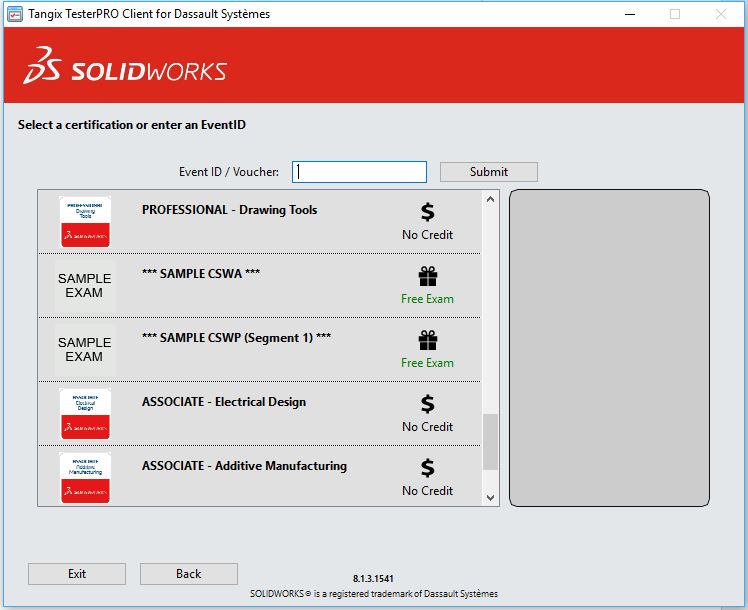Click version number 8.1.3.1541 text
The width and height of the screenshot is (748, 610).
point(374,579)
